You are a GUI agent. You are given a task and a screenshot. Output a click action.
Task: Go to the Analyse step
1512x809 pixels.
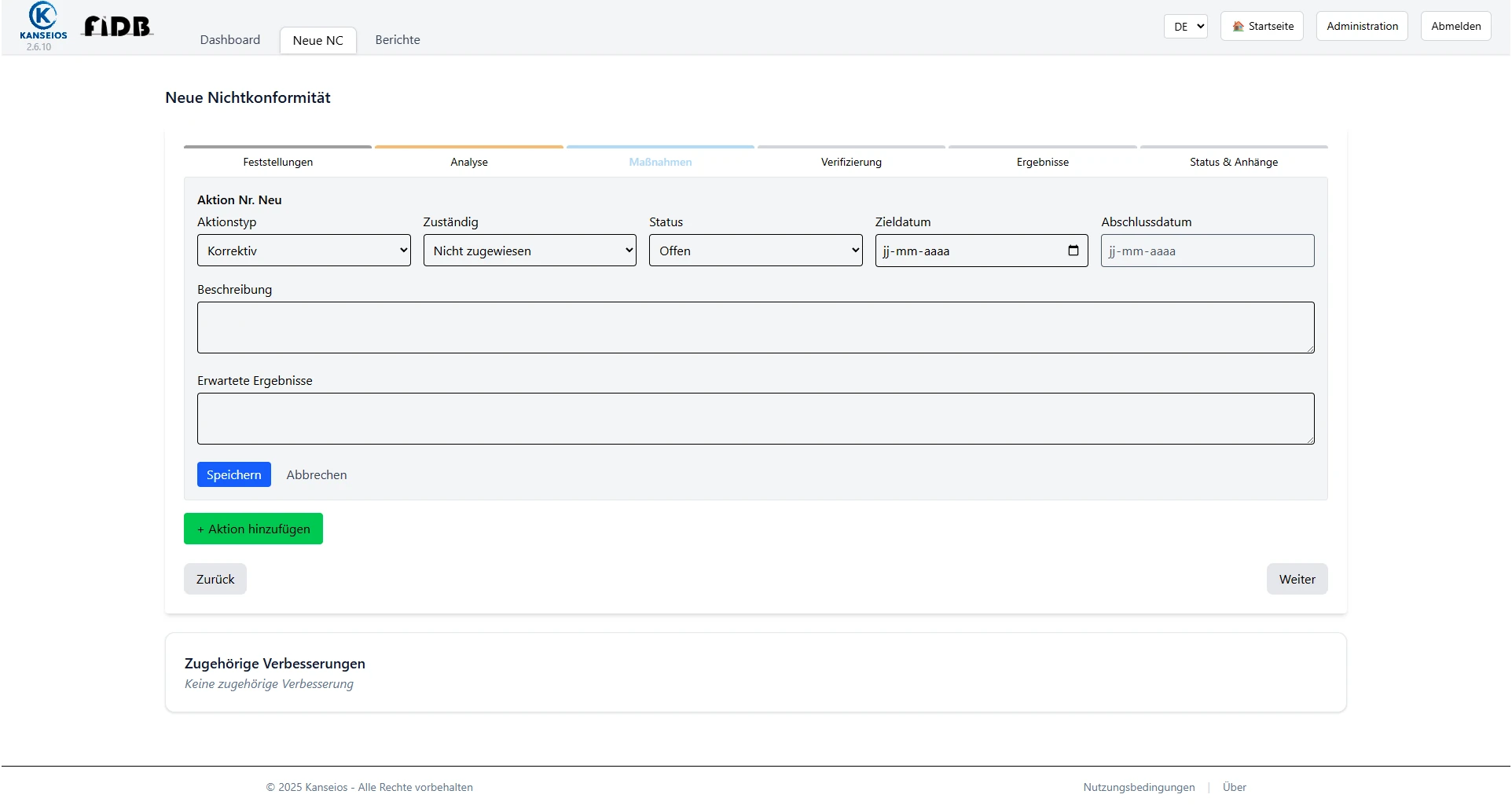coord(469,162)
